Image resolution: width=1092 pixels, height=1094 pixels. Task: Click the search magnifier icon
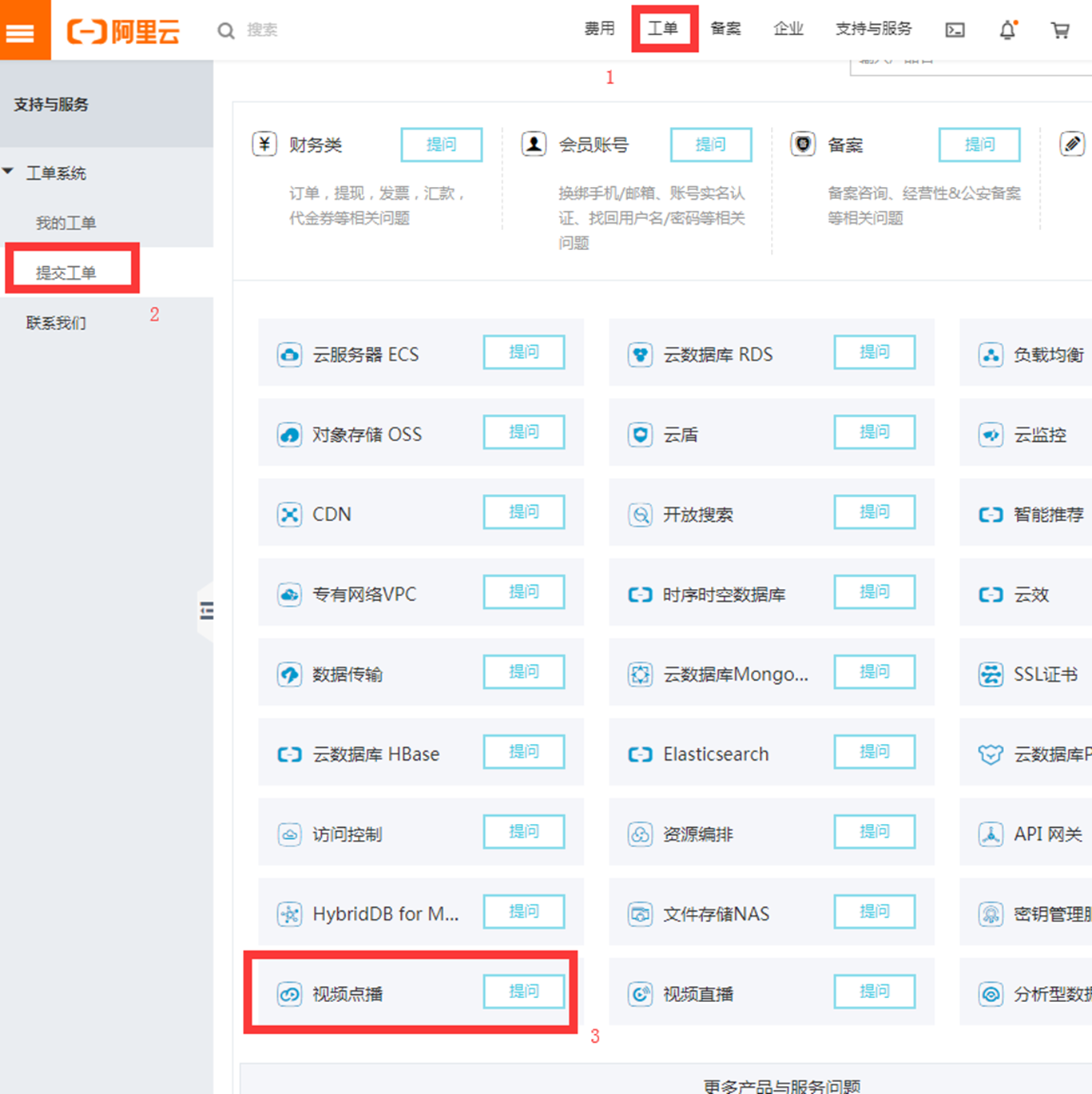tap(226, 31)
